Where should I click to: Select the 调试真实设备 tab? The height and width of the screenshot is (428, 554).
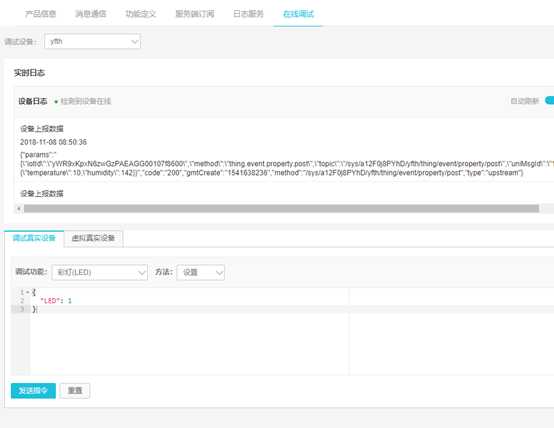[x=34, y=238]
